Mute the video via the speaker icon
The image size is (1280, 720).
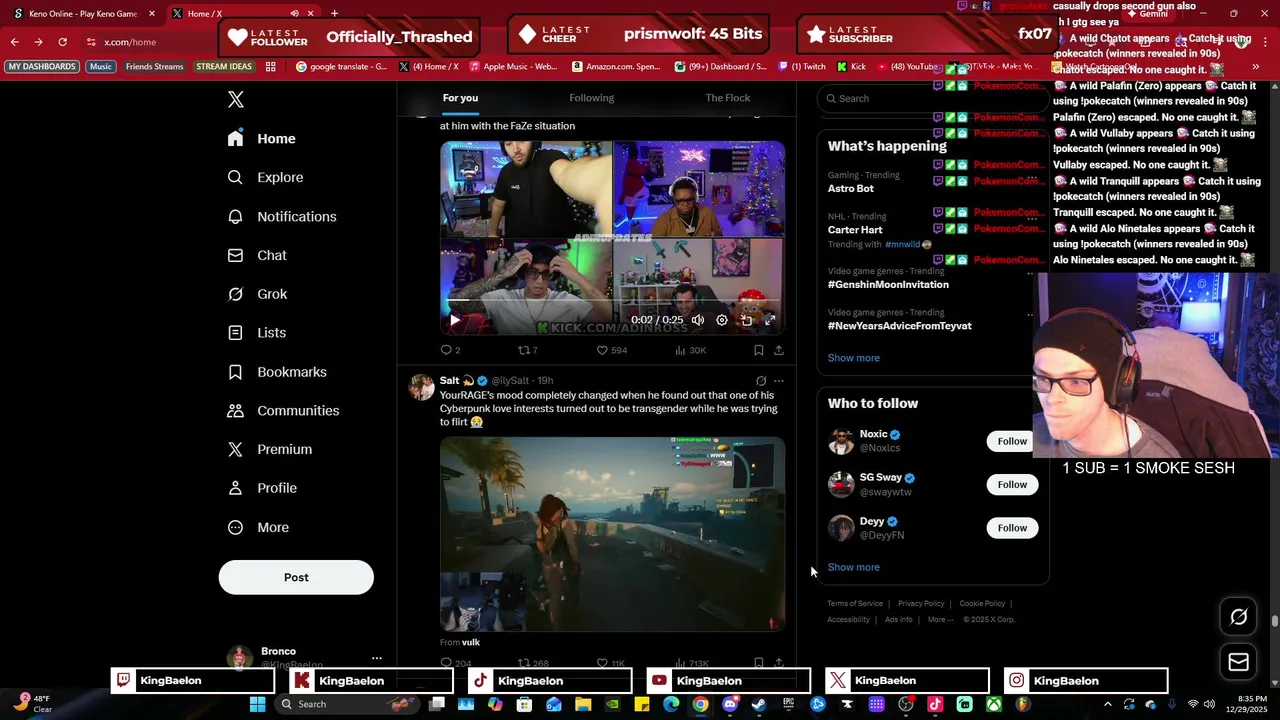(697, 320)
